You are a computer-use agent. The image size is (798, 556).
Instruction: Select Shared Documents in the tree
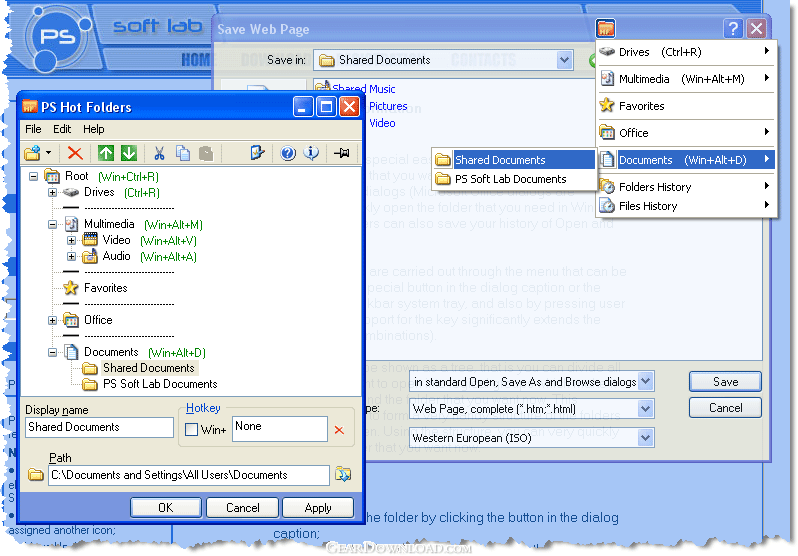[149, 368]
